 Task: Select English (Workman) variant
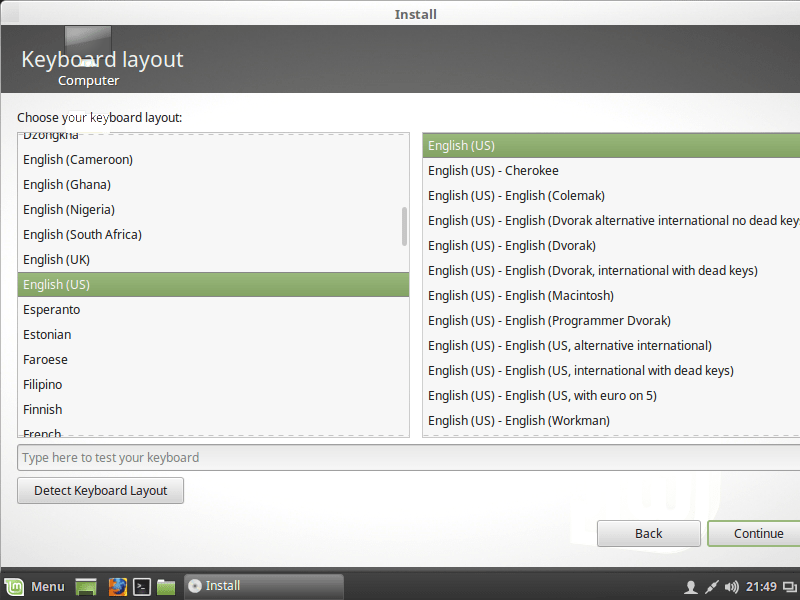pyautogui.click(x=611, y=421)
